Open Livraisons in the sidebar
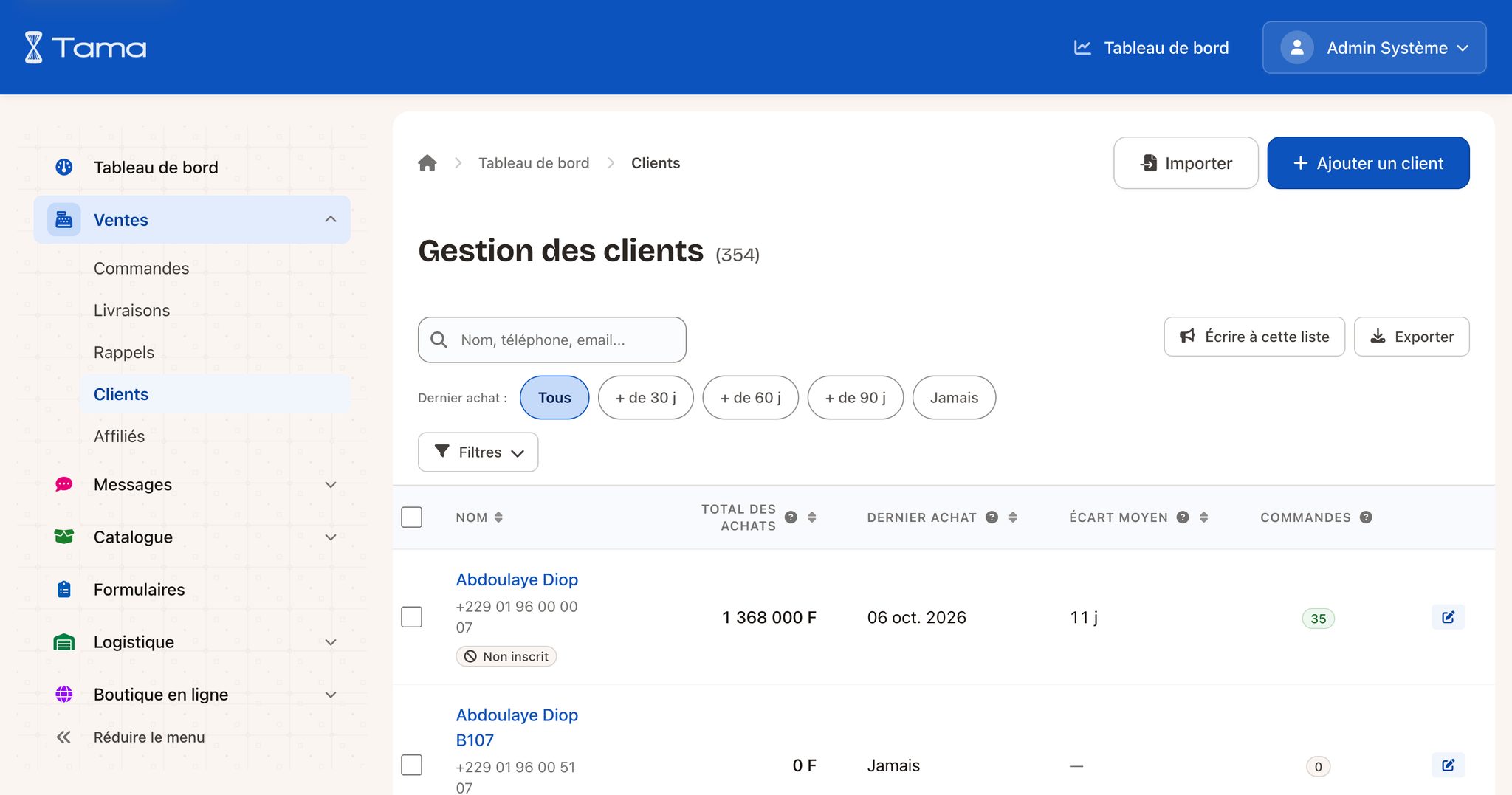1512x795 pixels. coord(131,310)
